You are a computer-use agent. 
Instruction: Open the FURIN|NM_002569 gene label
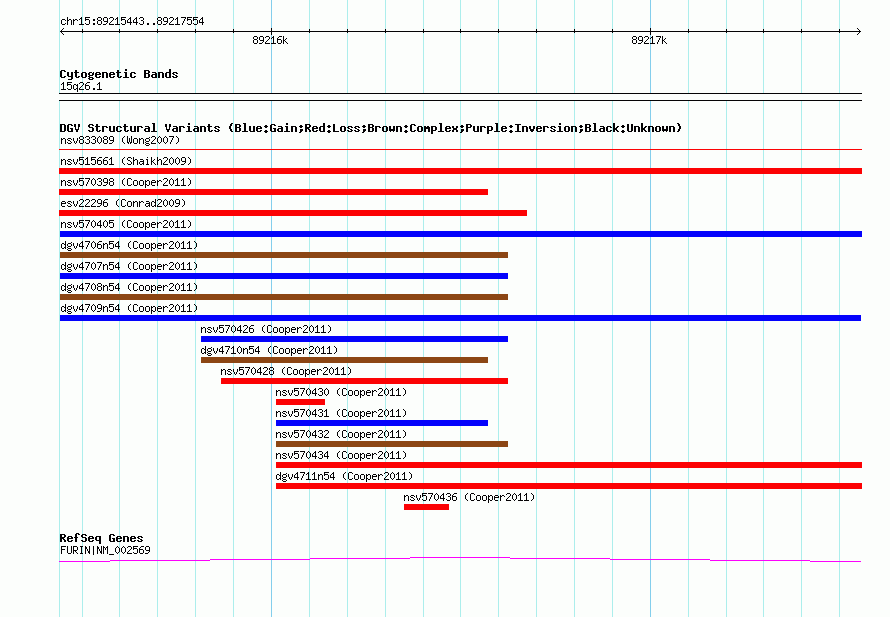coord(105,550)
